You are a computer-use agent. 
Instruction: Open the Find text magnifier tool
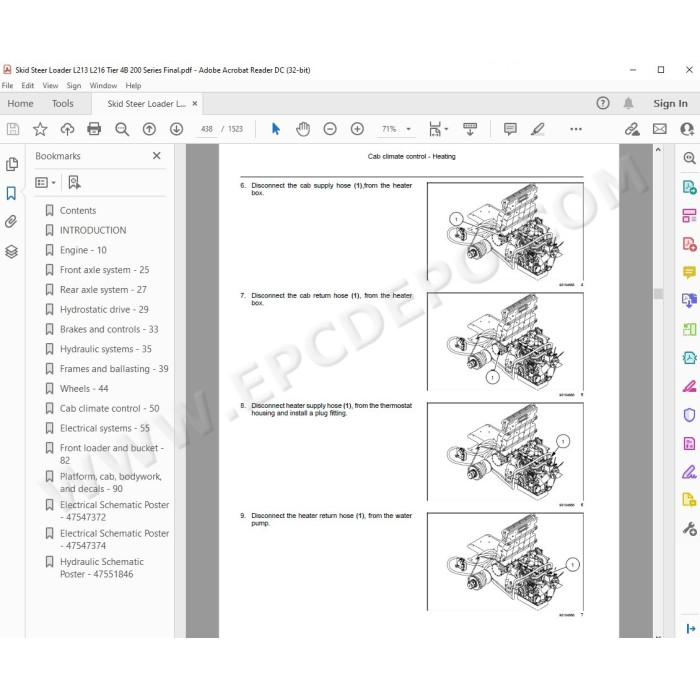(122, 129)
